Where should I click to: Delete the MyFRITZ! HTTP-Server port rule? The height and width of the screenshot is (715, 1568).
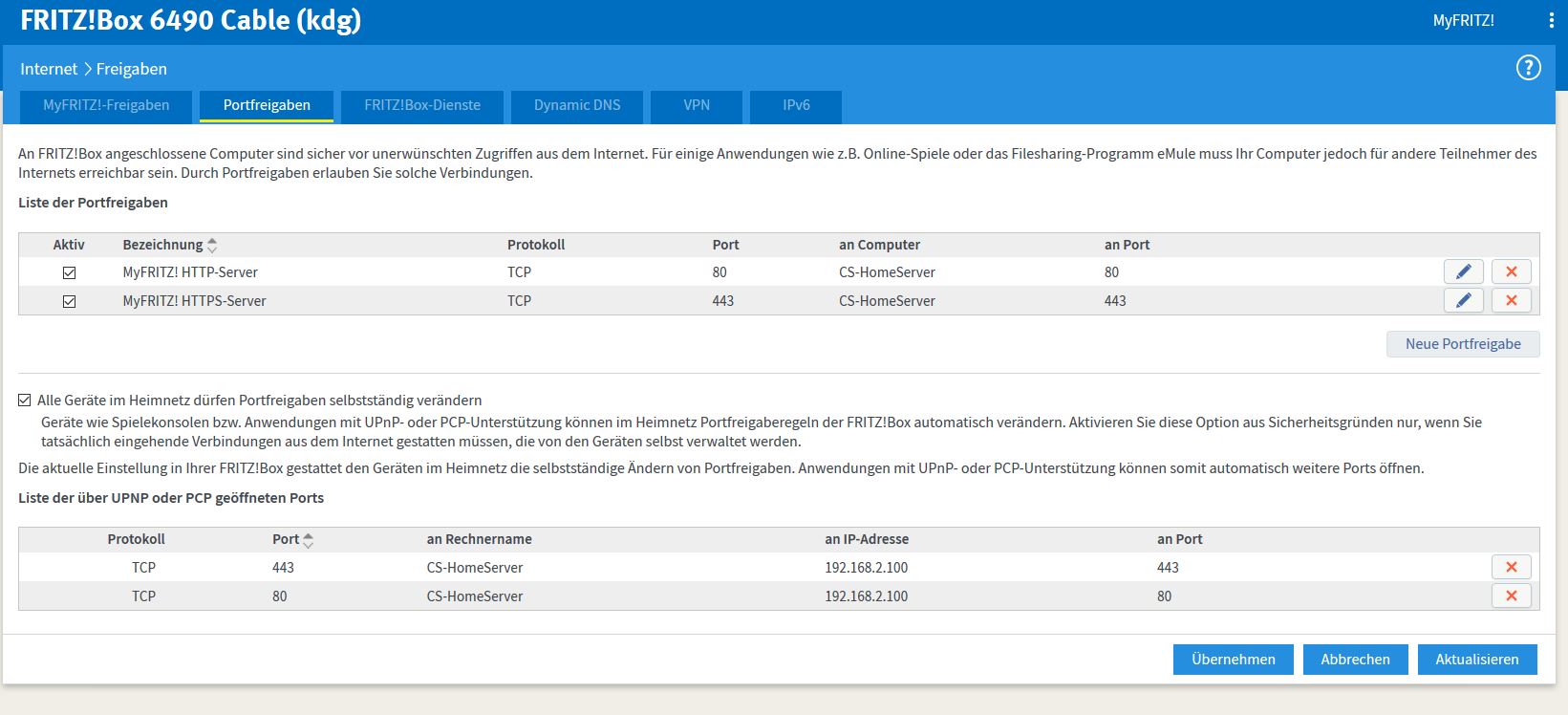(x=1511, y=272)
